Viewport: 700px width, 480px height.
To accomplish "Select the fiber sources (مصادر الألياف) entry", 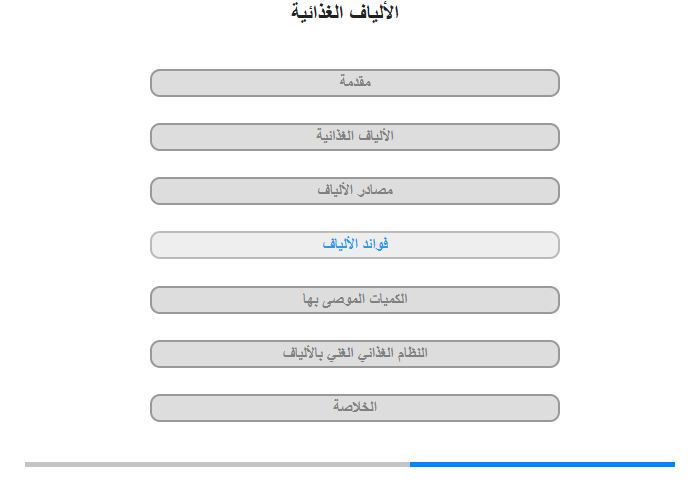I will (x=355, y=191).
